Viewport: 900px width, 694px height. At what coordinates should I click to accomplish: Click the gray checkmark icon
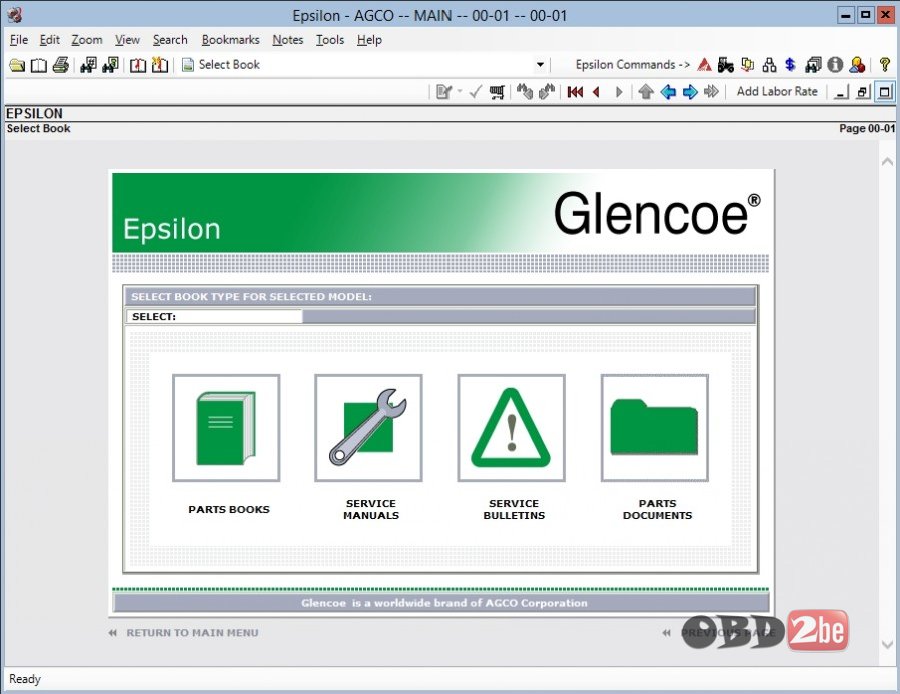point(475,92)
